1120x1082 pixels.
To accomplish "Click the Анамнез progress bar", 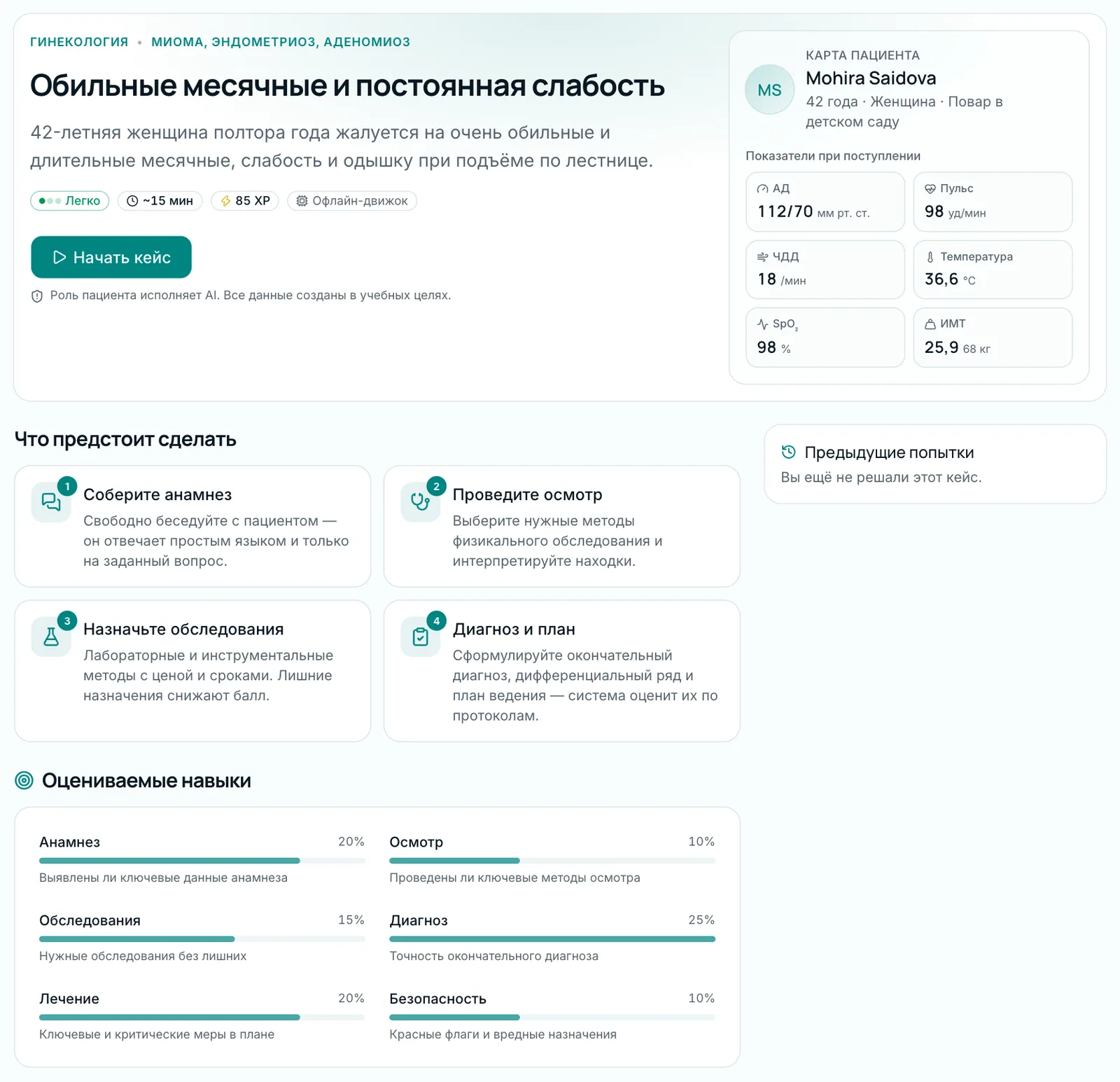I will [x=202, y=861].
